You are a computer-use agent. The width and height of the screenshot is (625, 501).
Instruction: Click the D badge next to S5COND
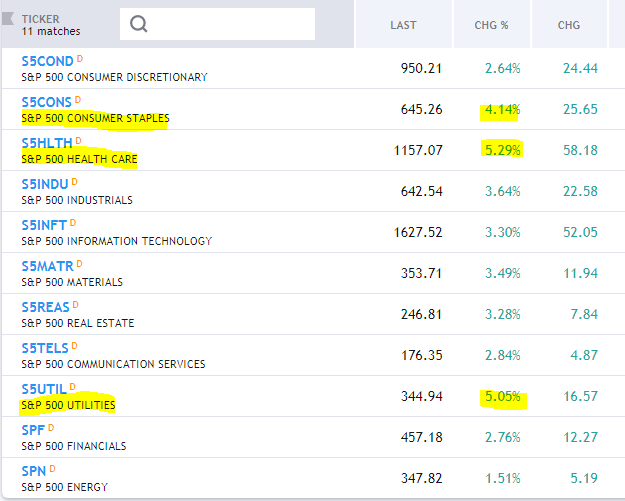pos(80,59)
